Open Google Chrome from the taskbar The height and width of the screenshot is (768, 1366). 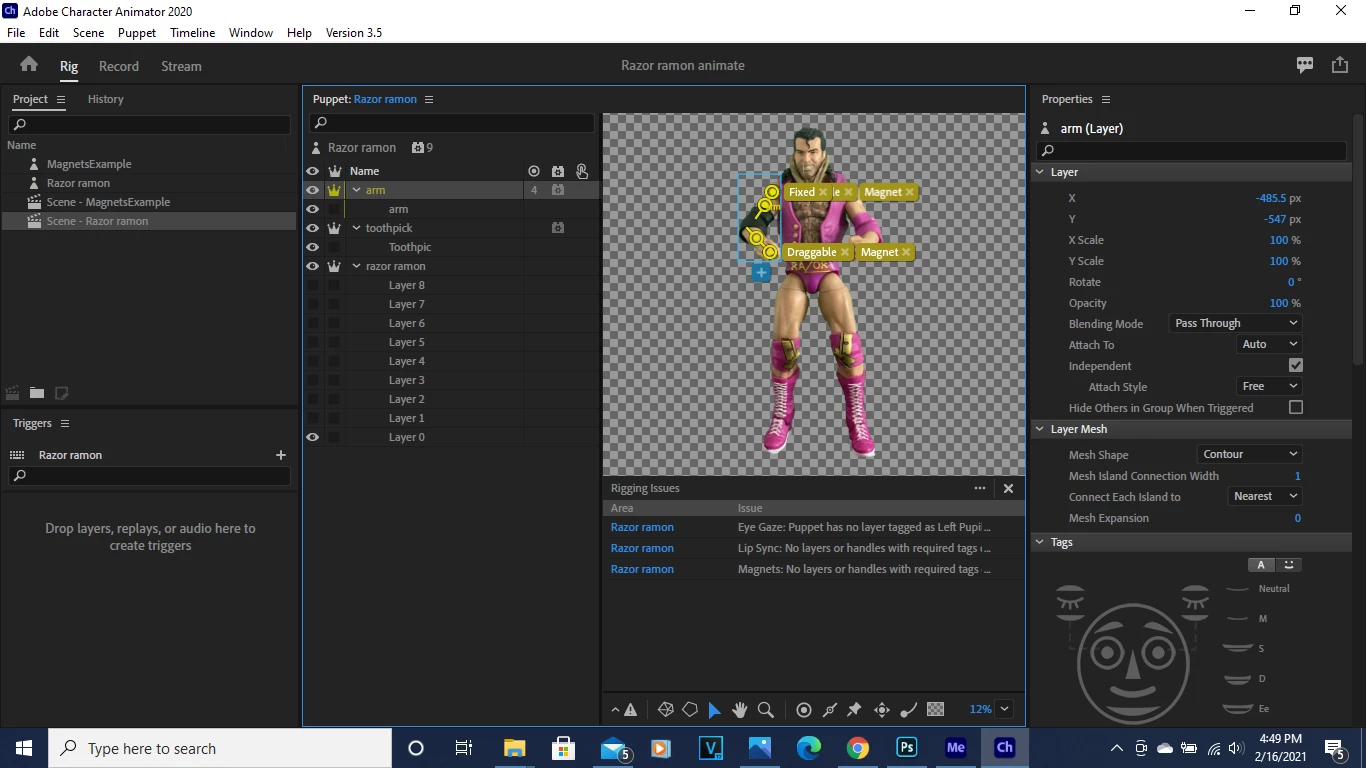[858, 748]
